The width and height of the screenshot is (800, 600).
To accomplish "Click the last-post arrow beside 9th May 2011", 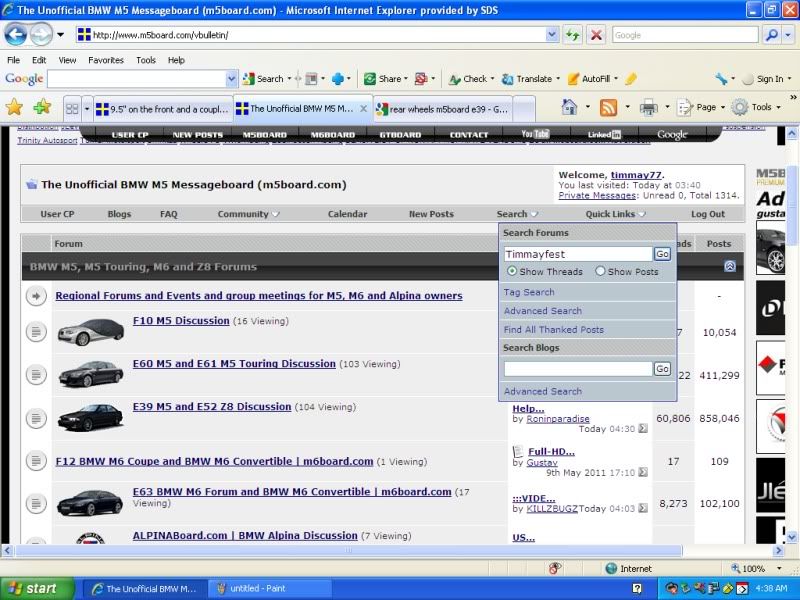I will click(x=643, y=472).
